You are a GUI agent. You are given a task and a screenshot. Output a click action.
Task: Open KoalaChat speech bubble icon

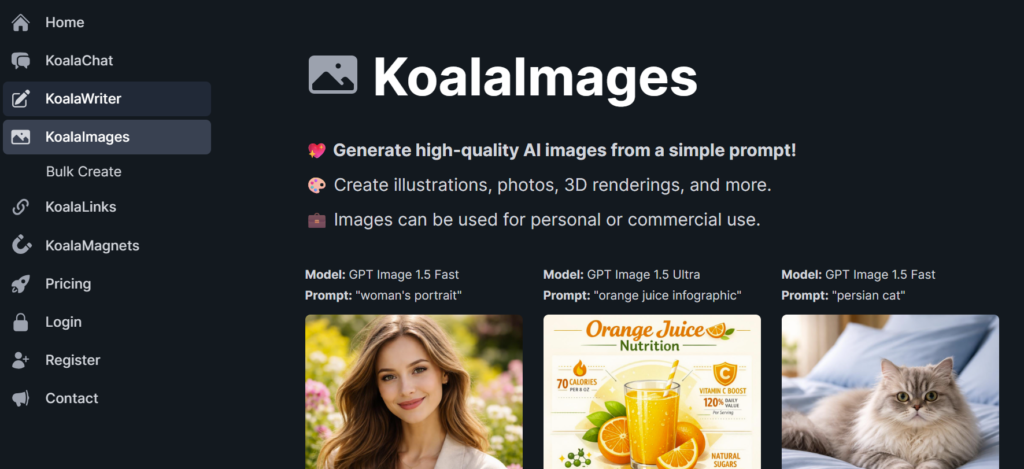[21, 61]
